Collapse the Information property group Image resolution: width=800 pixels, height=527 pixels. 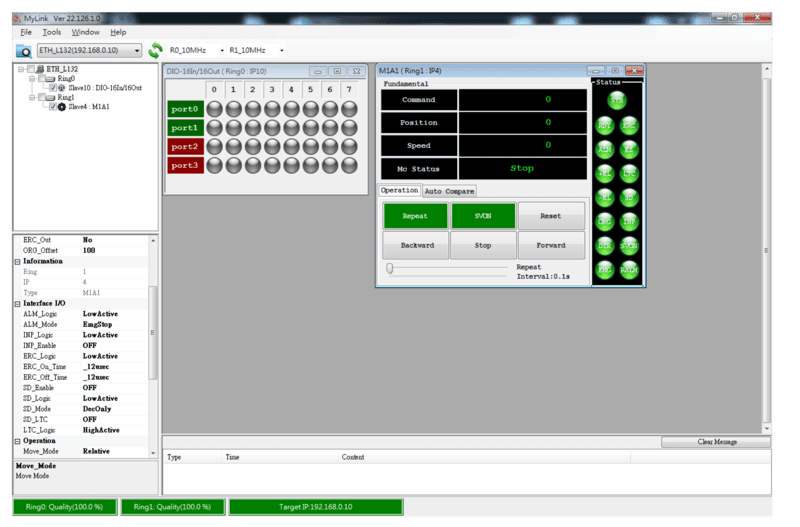(x=17, y=261)
